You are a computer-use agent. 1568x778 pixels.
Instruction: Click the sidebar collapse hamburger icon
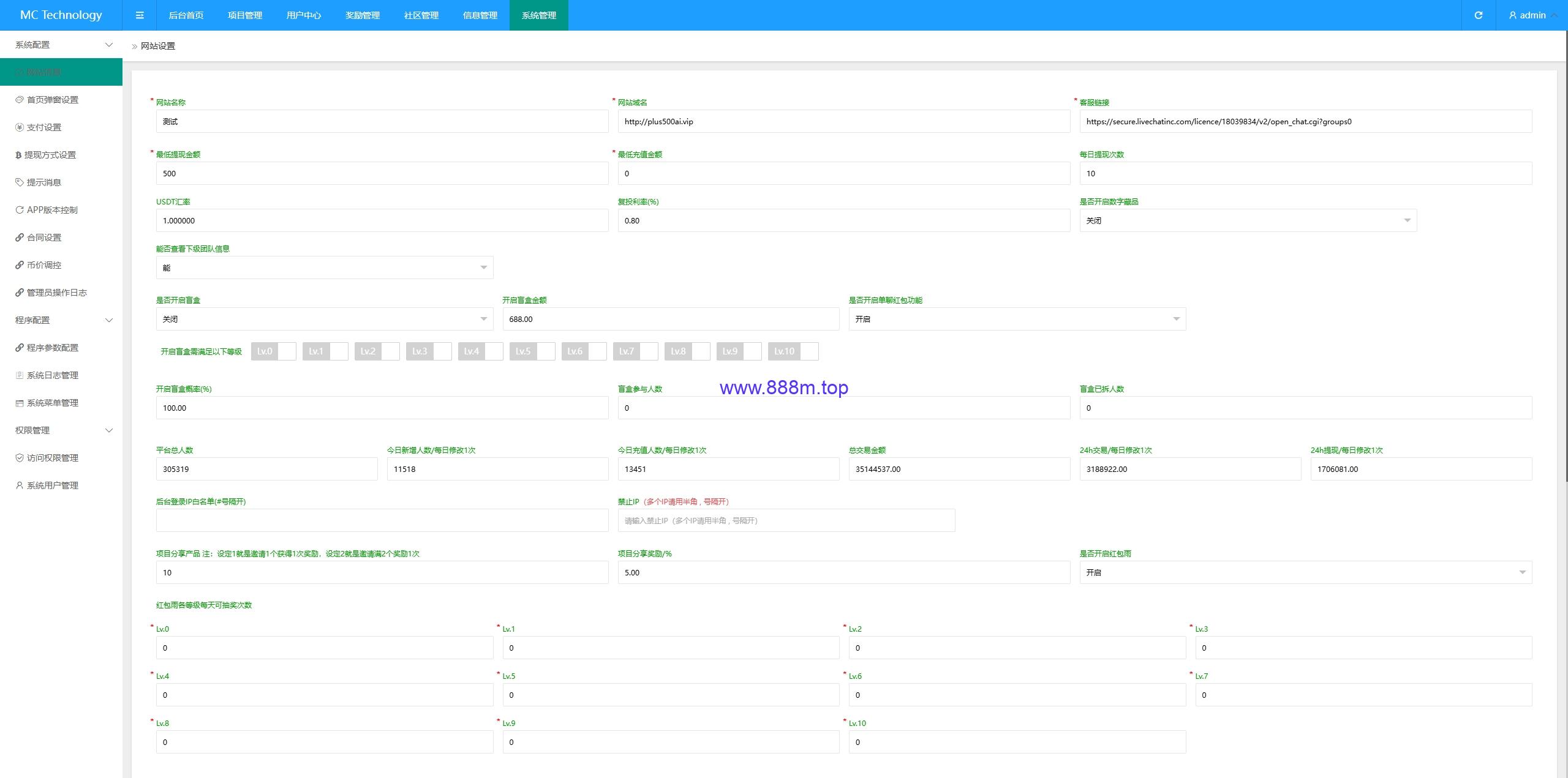(x=140, y=15)
